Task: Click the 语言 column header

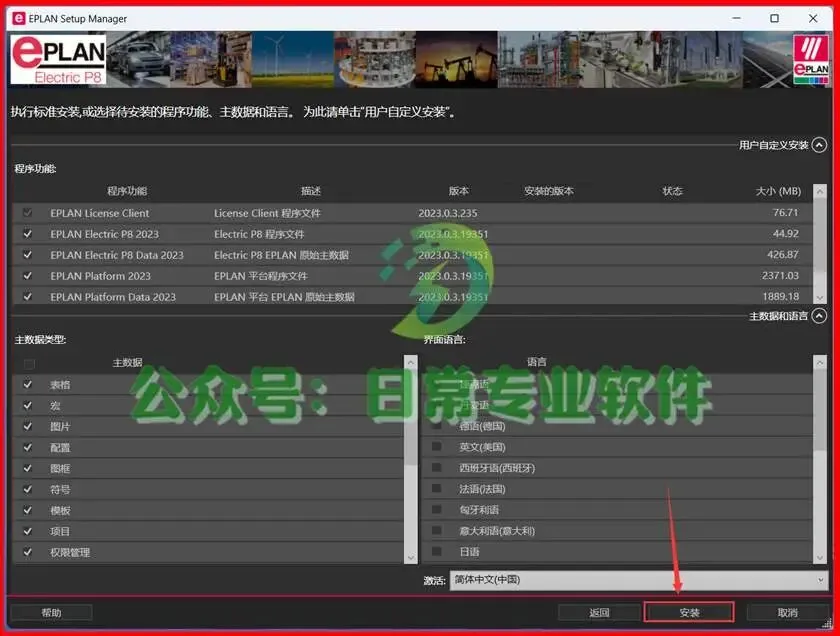Action: (537, 362)
